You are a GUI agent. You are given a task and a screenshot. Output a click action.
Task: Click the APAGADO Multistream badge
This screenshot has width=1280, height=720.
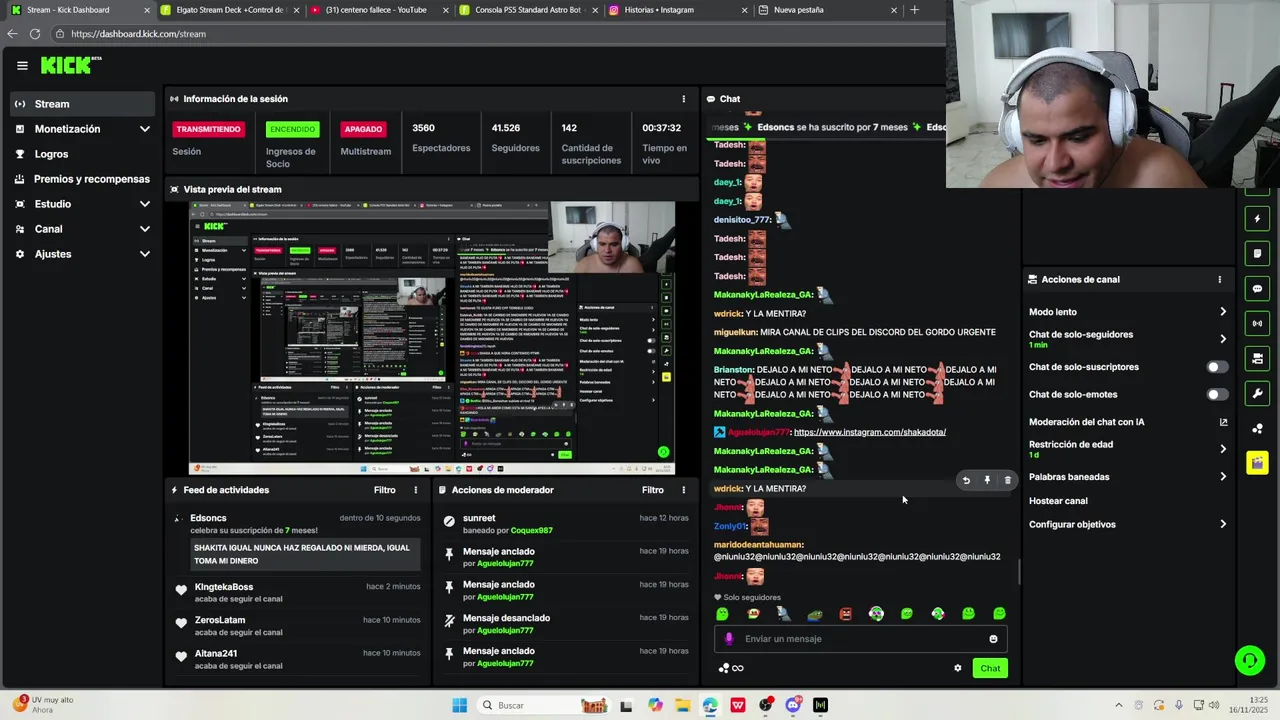coord(363,129)
